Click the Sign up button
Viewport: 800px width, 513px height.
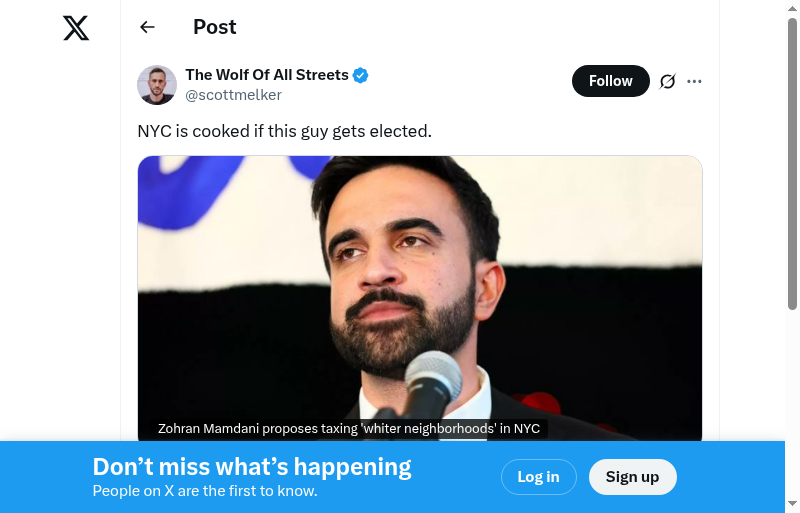(632, 477)
